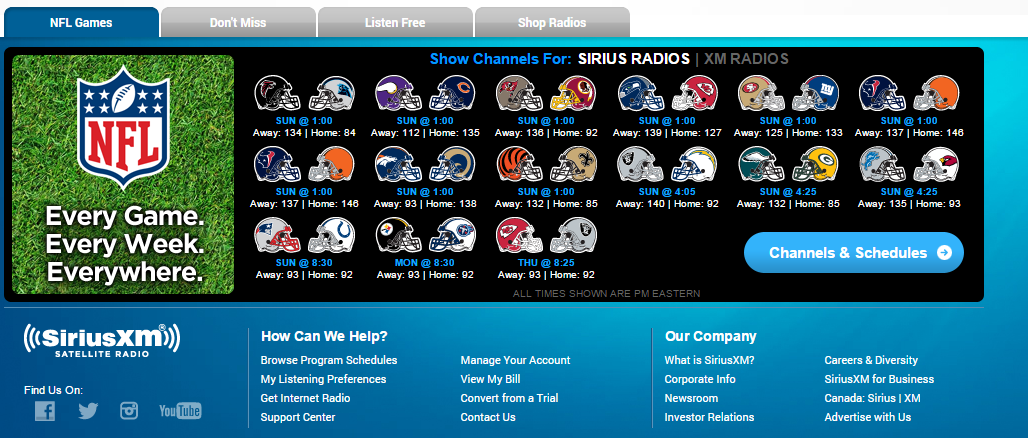Click the Pittsburgh Steelers helmet
The height and width of the screenshot is (438, 1028).
pyautogui.click(x=398, y=235)
